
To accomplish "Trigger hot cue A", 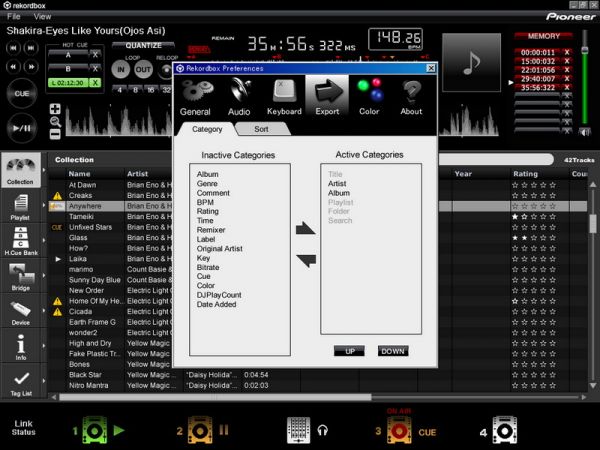I will pos(68,55).
